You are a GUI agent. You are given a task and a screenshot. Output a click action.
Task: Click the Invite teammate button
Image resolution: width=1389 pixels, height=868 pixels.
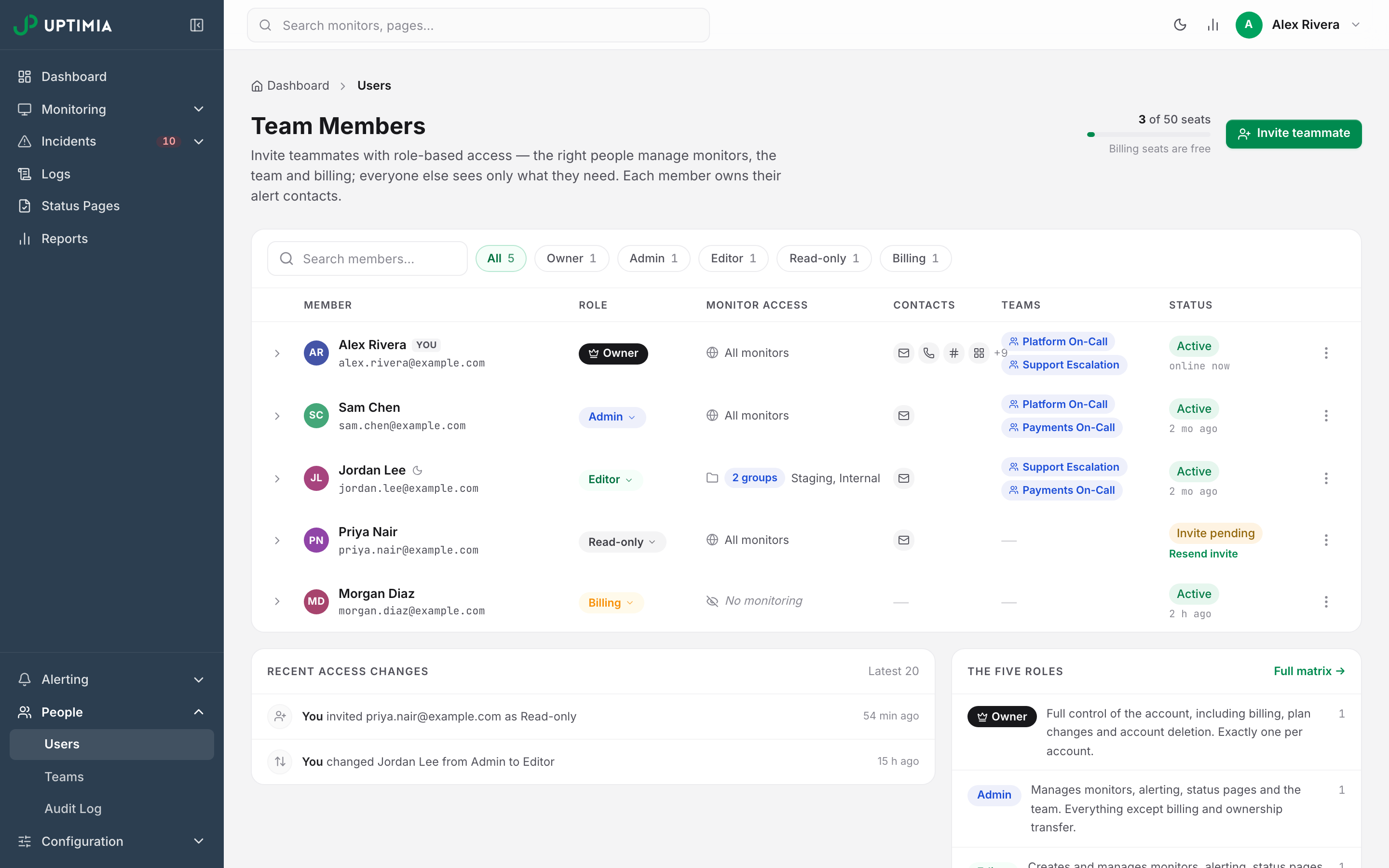1294,134
